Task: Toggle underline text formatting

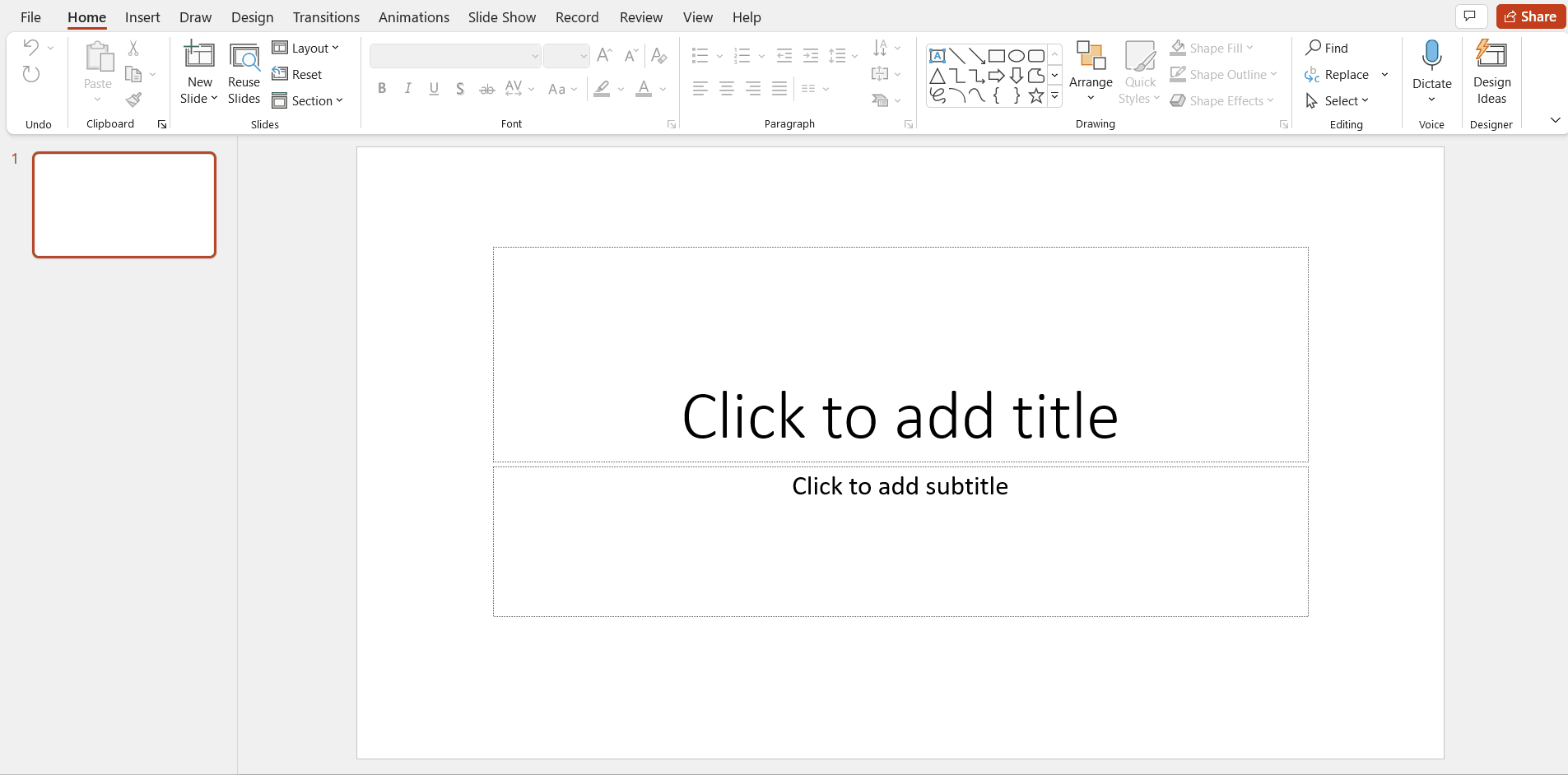Action: pyautogui.click(x=434, y=89)
